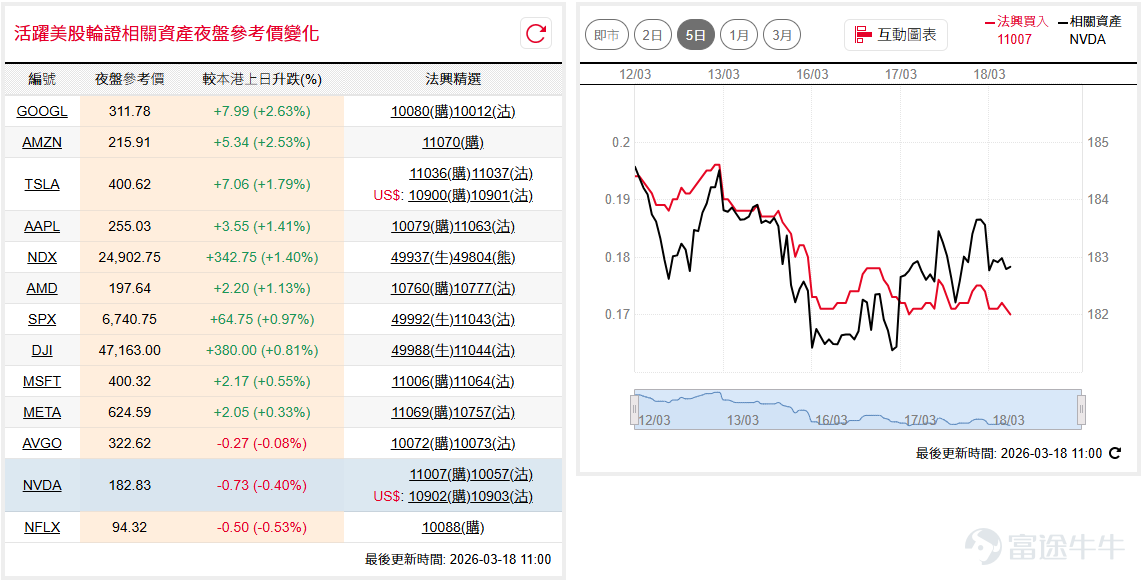Open NVDA put warrant 10057
The image size is (1145, 583).
click(x=502, y=474)
